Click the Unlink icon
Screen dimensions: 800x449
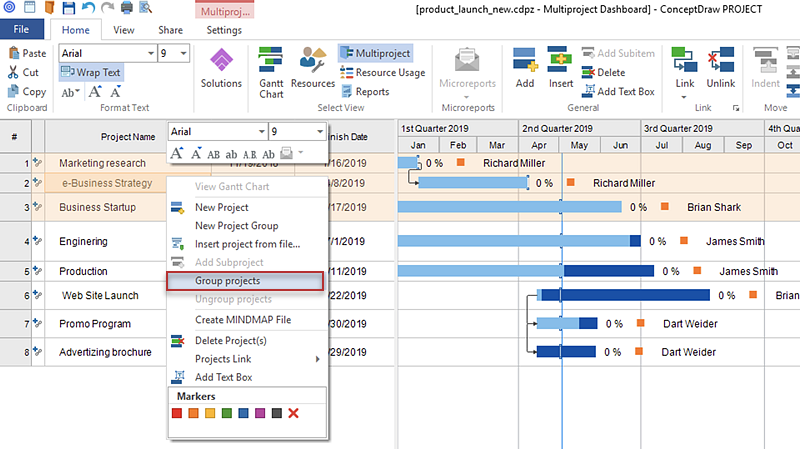point(721,68)
